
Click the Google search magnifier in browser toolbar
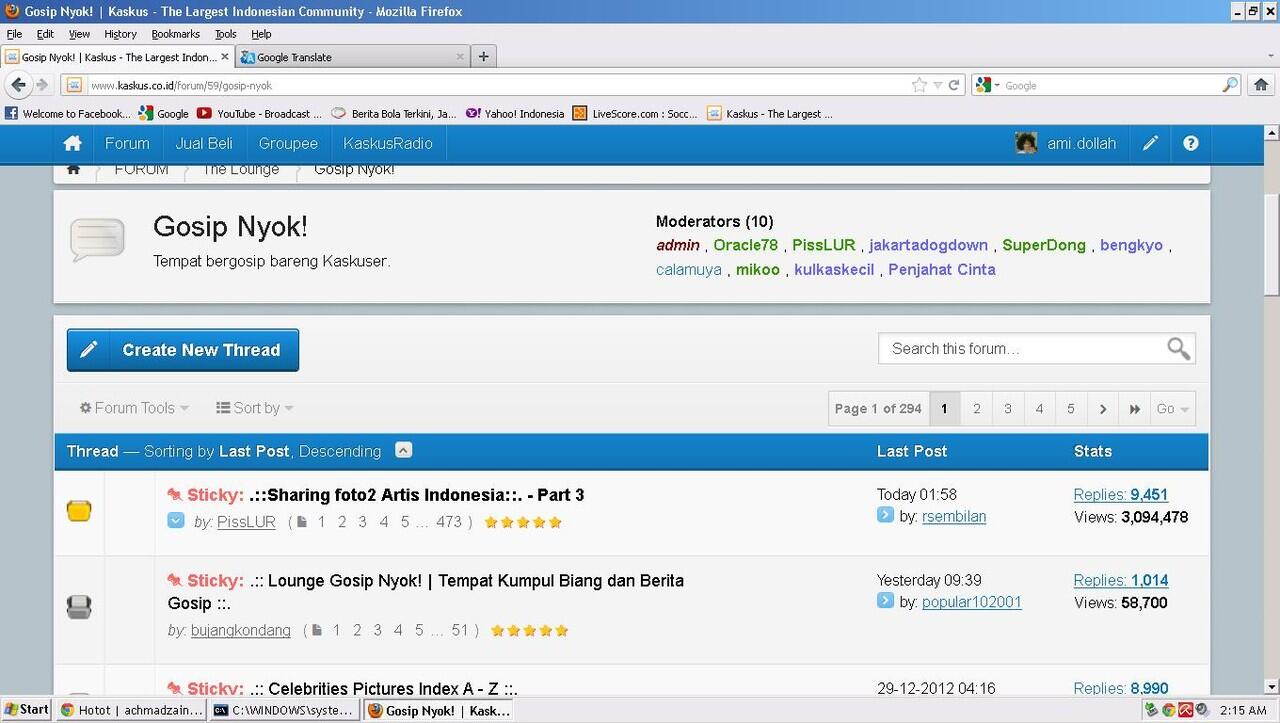tap(1230, 85)
